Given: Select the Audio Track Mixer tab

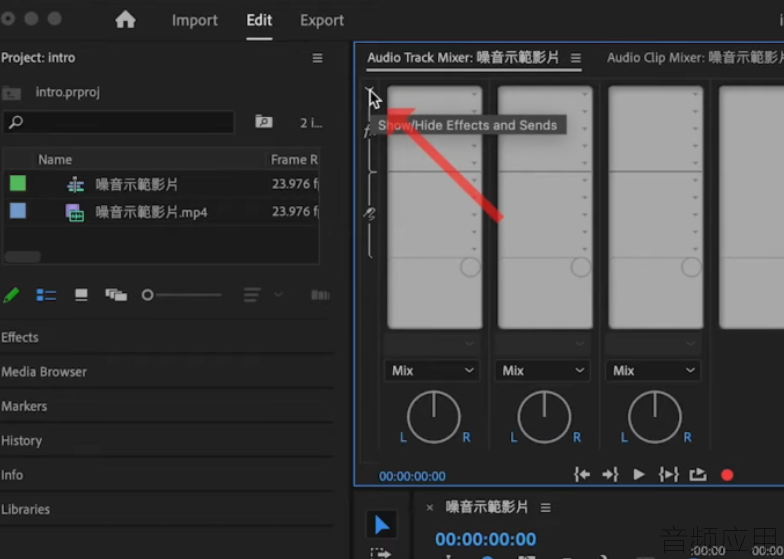Looking at the screenshot, I should click(x=463, y=58).
